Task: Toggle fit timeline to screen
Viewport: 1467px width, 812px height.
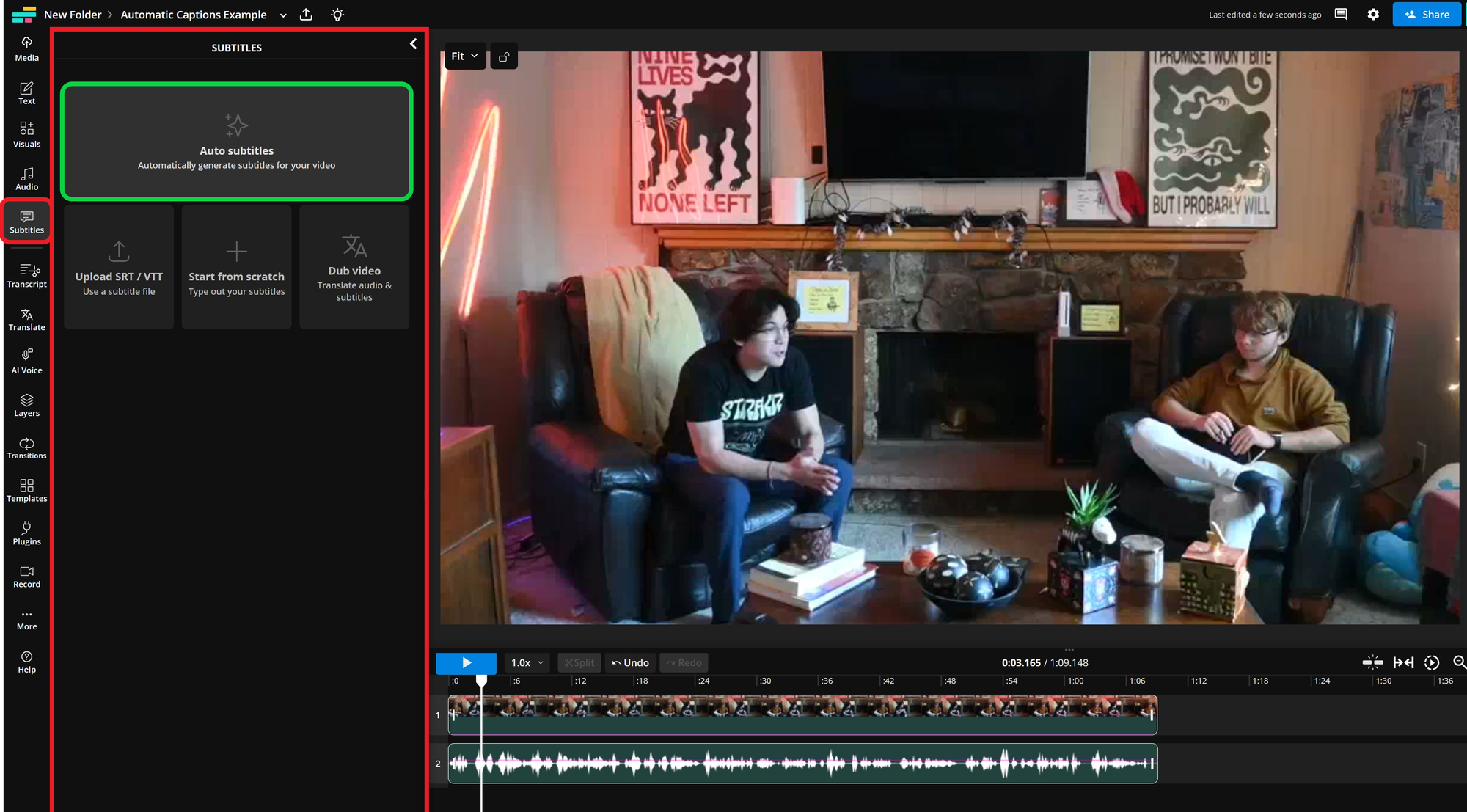Action: pyautogui.click(x=1402, y=662)
